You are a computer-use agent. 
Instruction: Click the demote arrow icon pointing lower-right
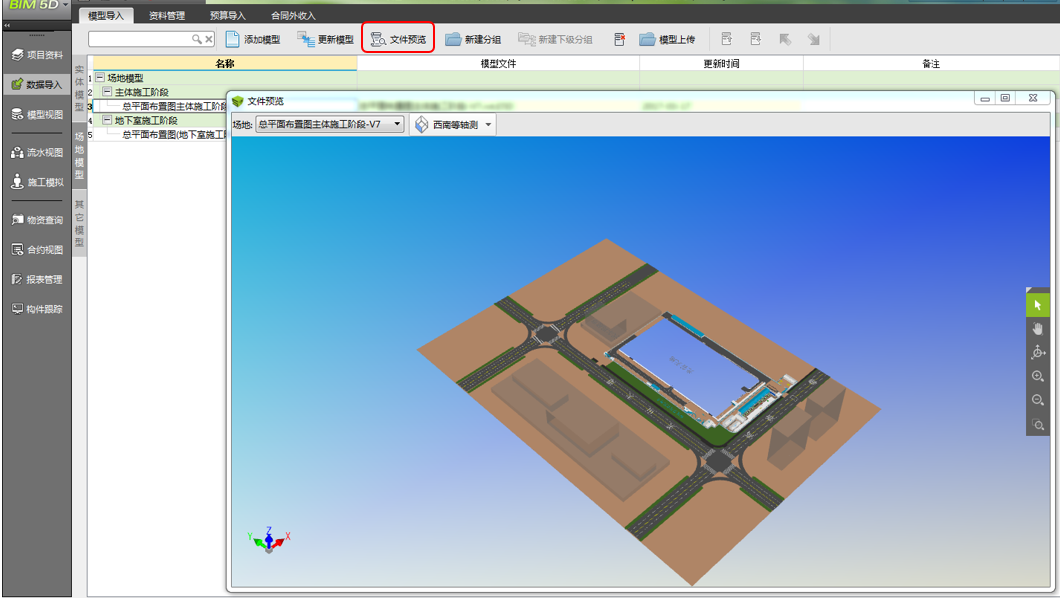click(813, 39)
